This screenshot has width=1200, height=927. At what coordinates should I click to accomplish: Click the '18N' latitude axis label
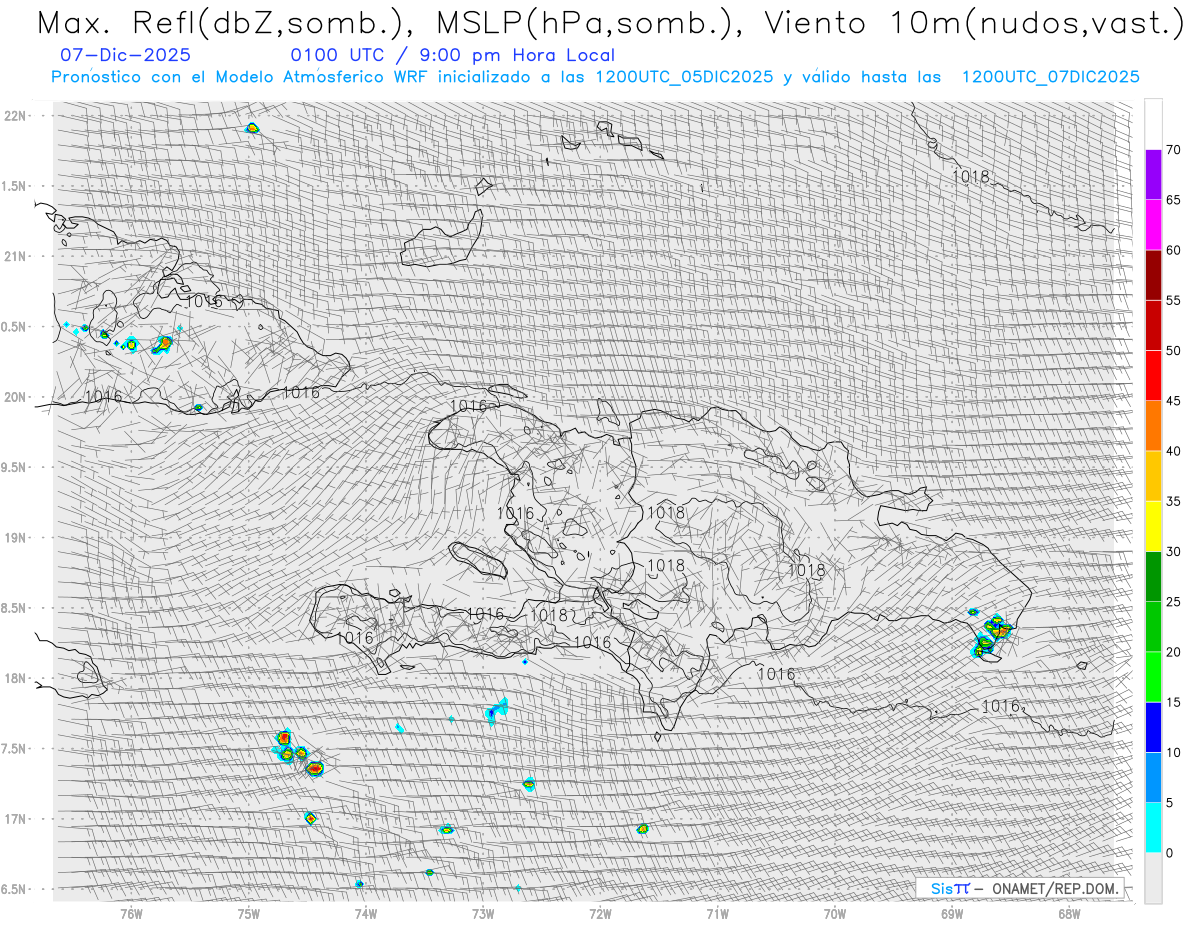click(15, 678)
